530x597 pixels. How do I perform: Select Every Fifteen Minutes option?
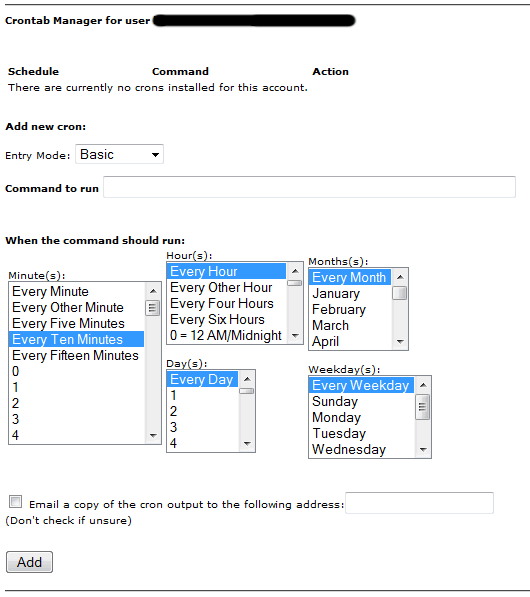76,355
